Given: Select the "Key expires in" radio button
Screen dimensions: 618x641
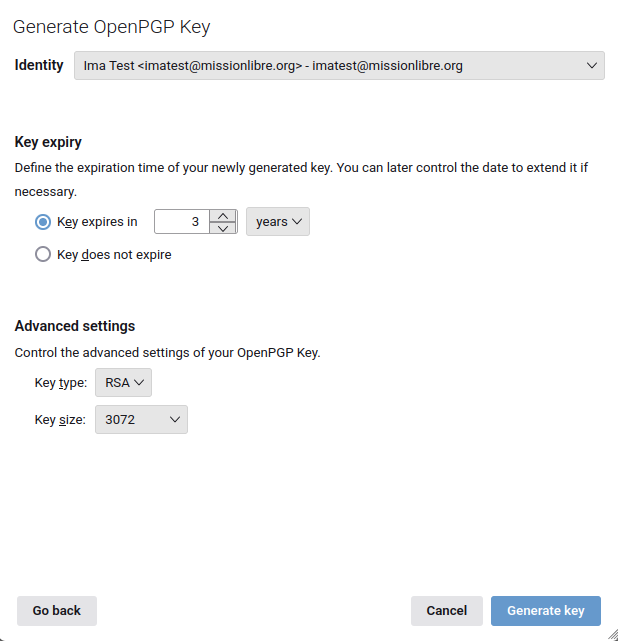Looking at the screenshot, I should click(43, 222).
